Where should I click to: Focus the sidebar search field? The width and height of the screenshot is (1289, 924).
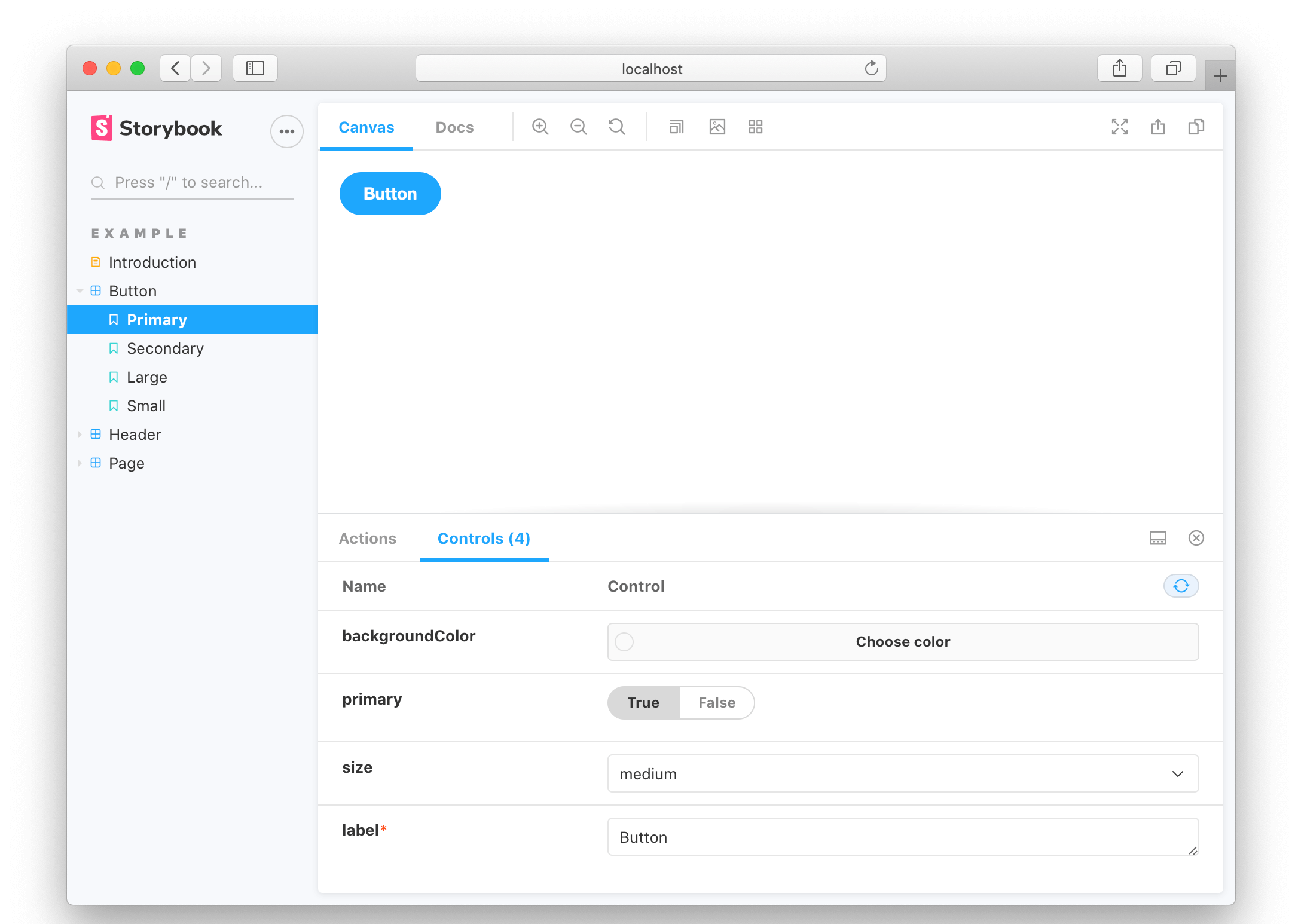[193, 182]
